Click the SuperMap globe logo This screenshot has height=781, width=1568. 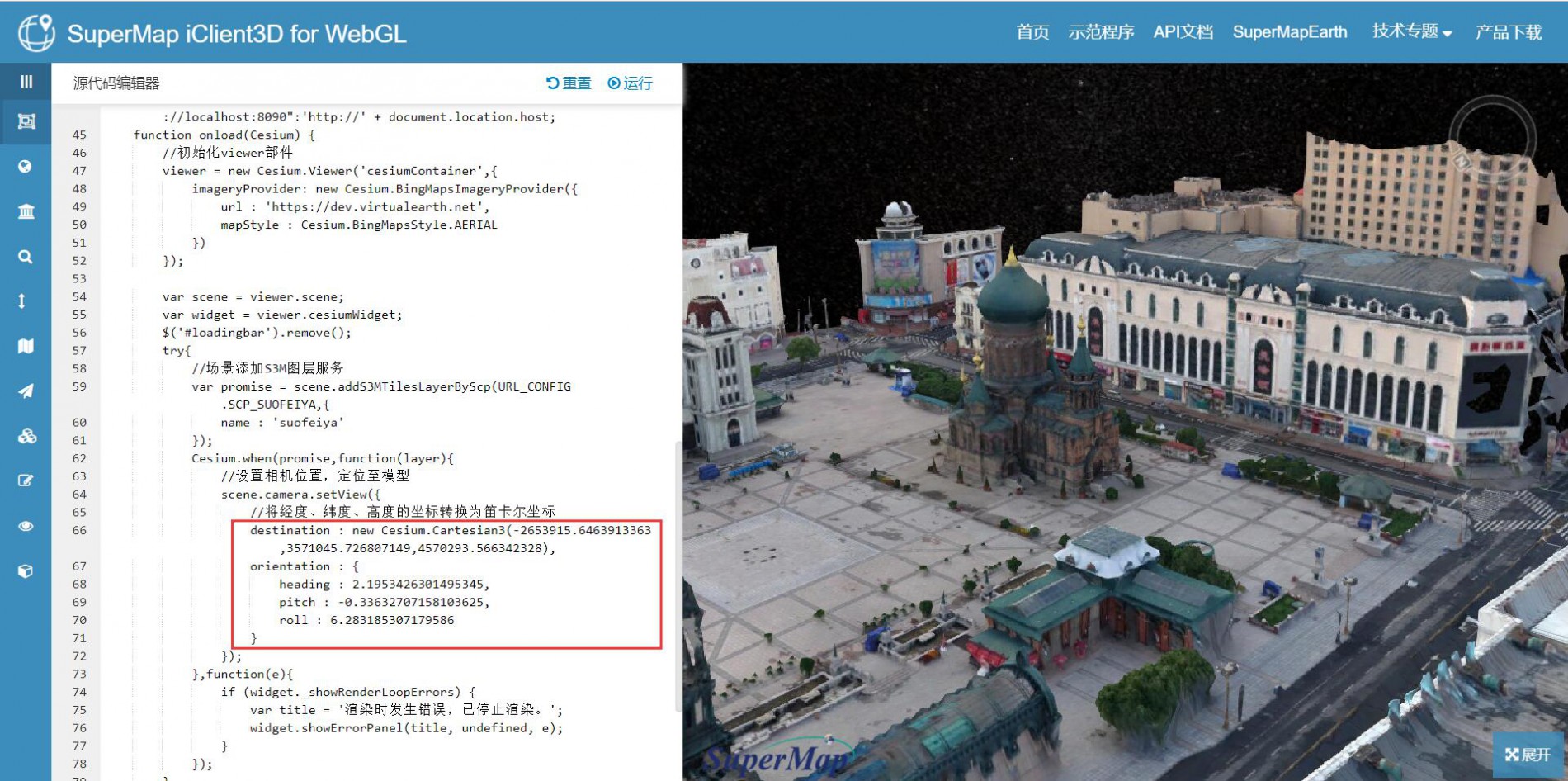[x=36, y=32]
